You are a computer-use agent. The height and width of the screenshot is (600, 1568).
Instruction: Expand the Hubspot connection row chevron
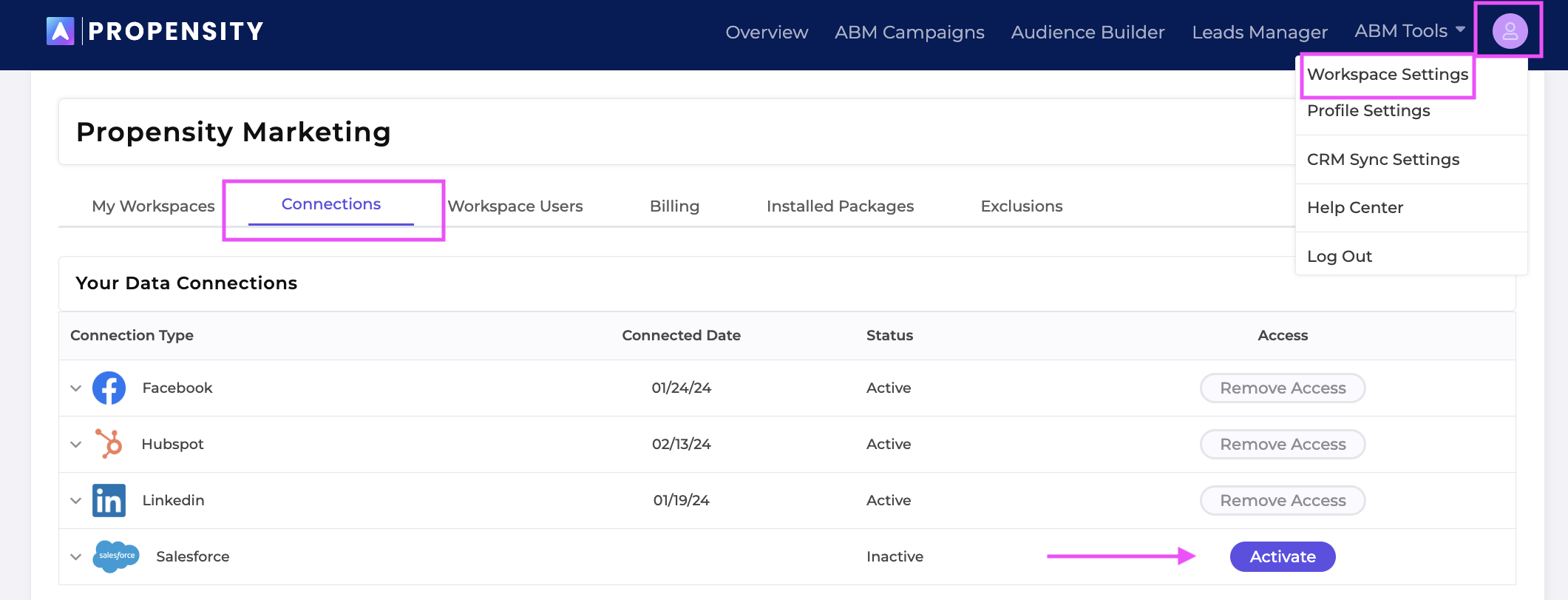(75, 445)
